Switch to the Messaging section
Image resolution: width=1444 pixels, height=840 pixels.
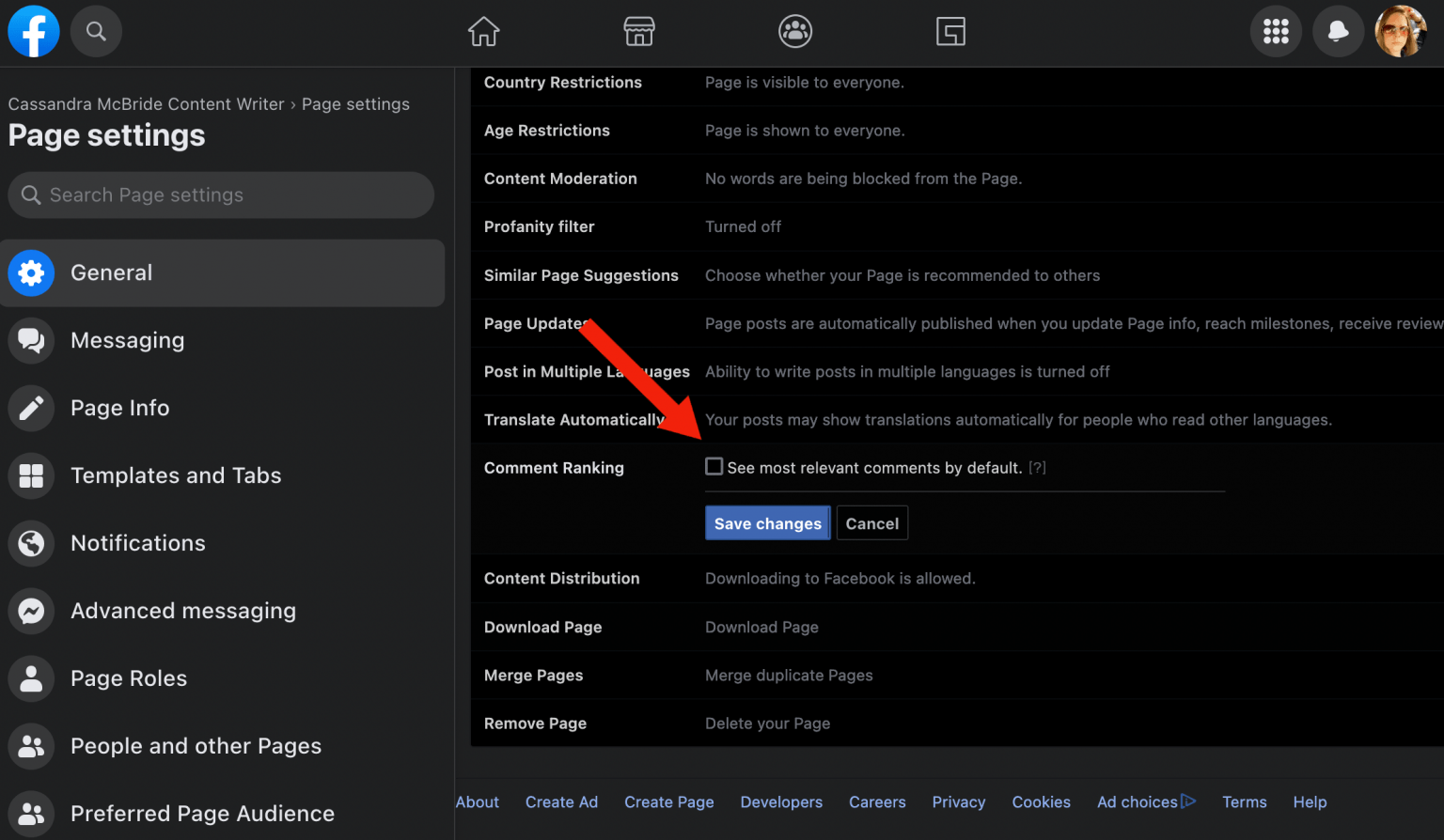tap(127, 340)
